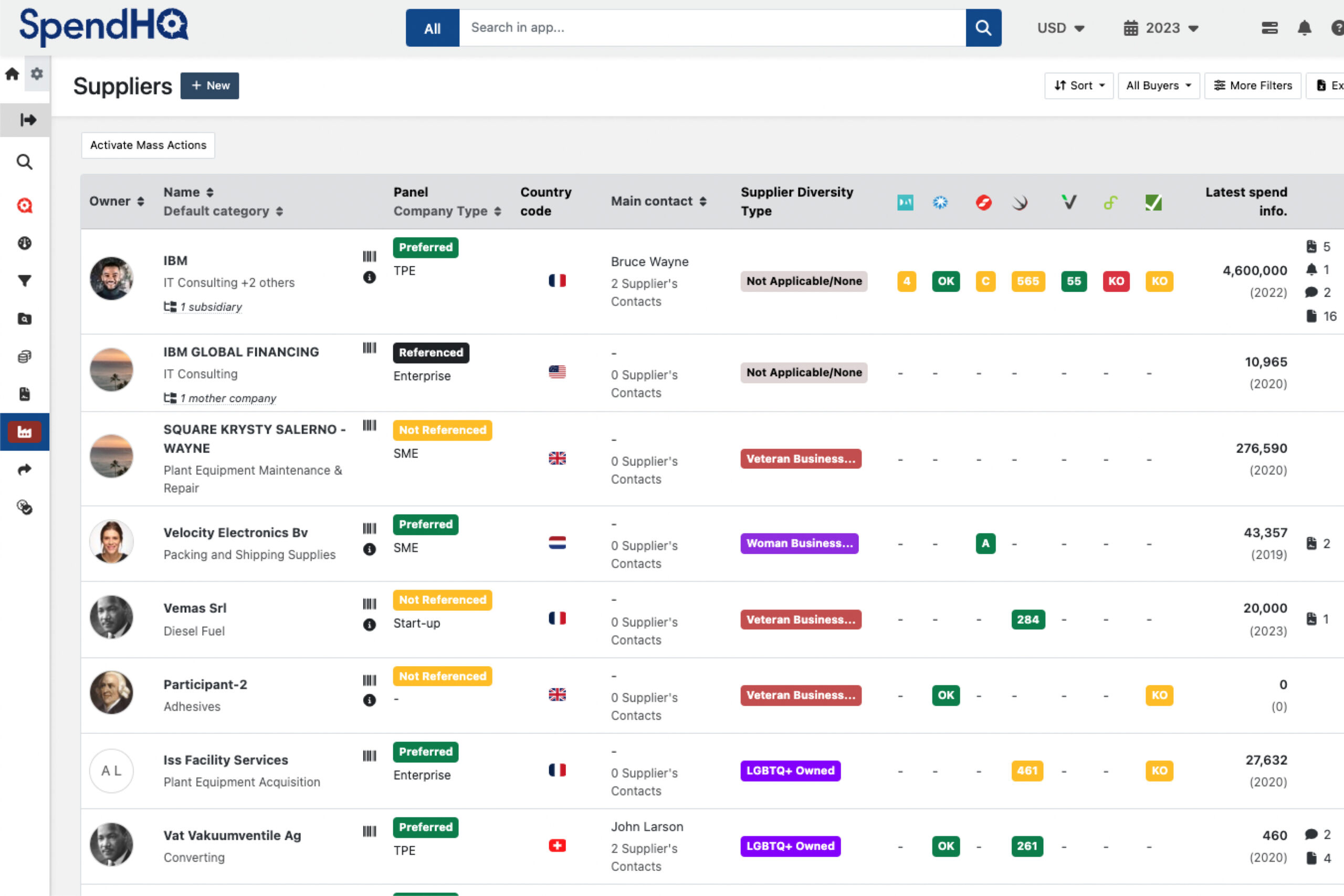Viewport: 1344px width, 896px height.
Task: Open the Sort dropdown
Action: [1079, 86]
